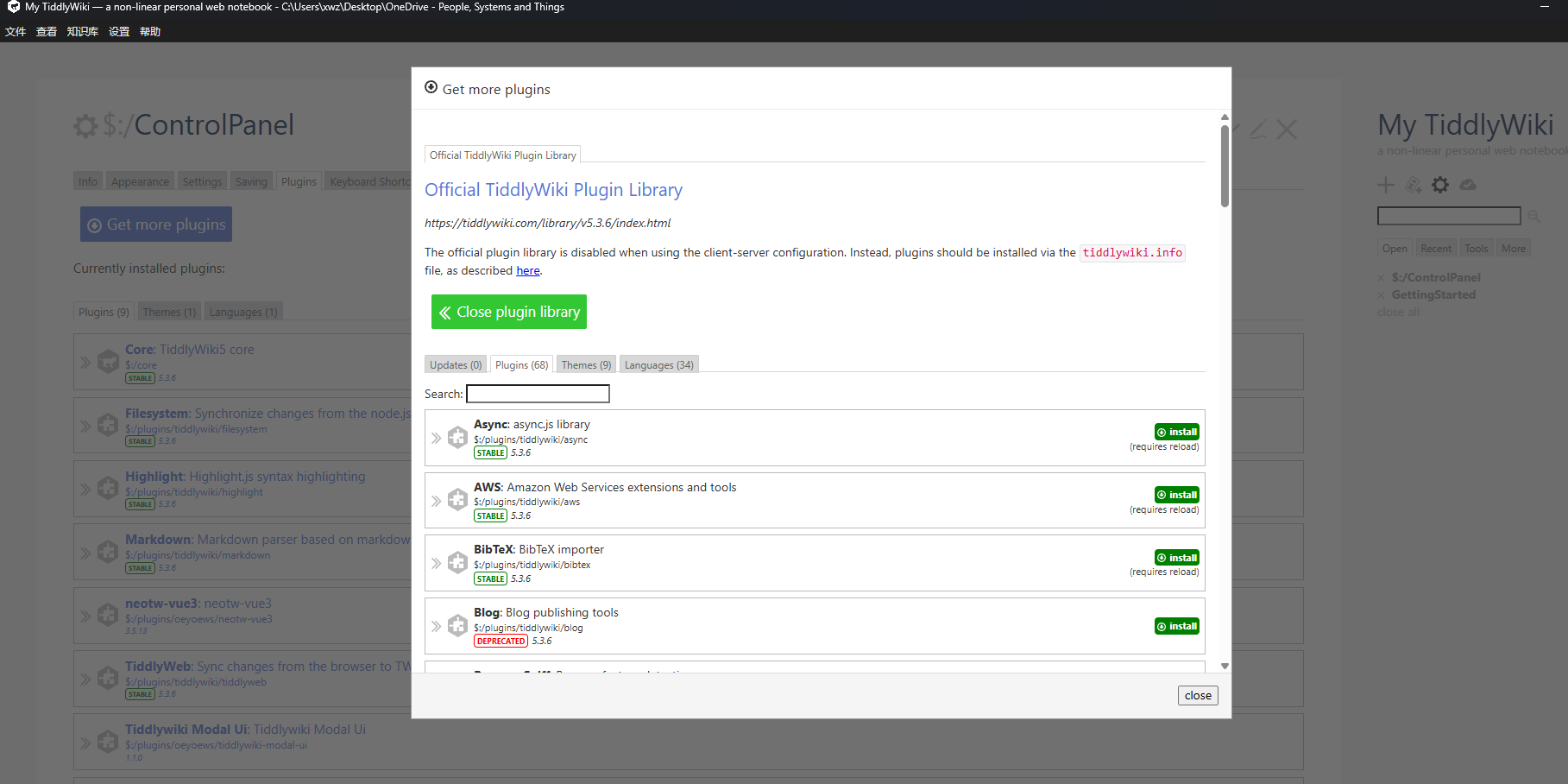Focus the plugin Search input field
1568x784 pixels.
coord(538,394)
